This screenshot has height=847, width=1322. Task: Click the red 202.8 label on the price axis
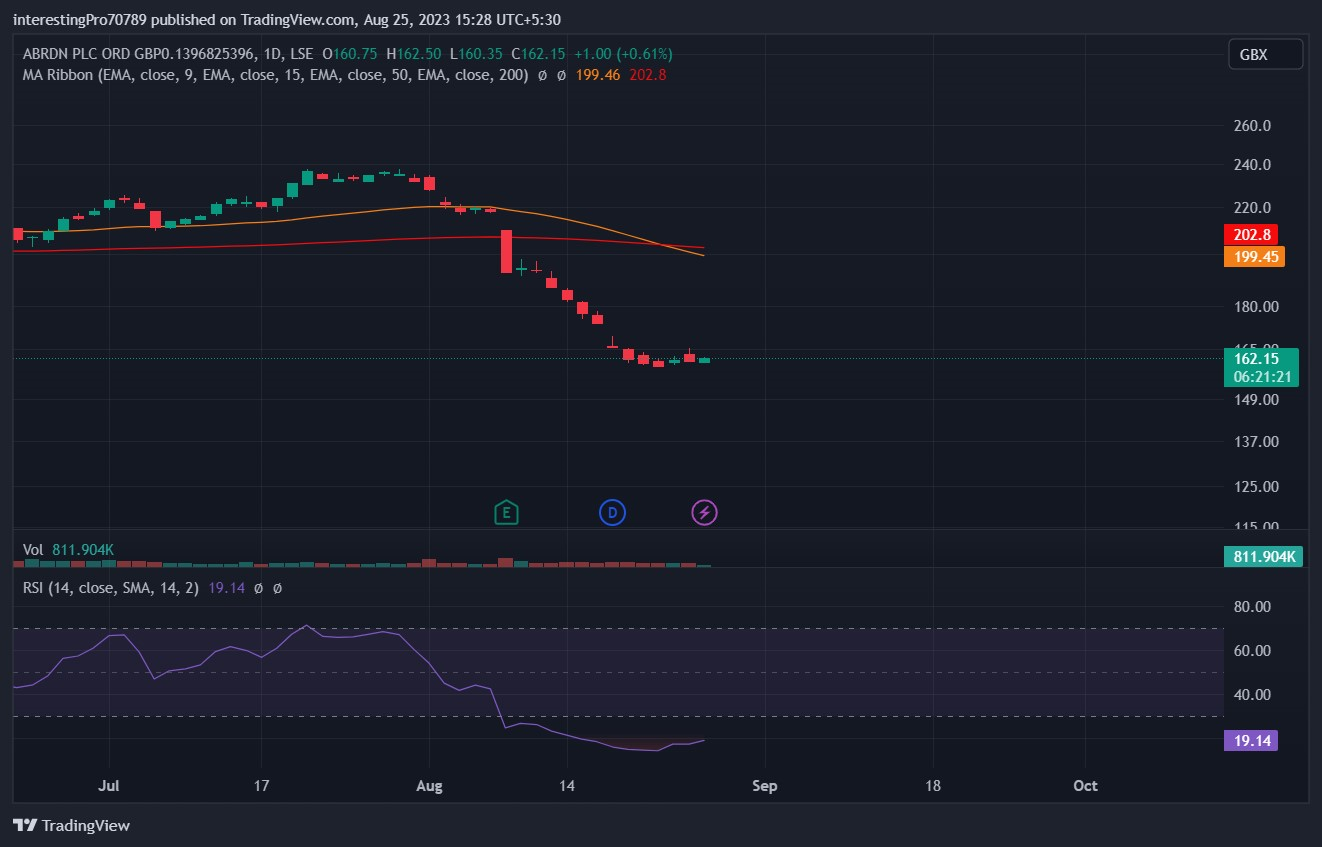tap(1251, 234)
